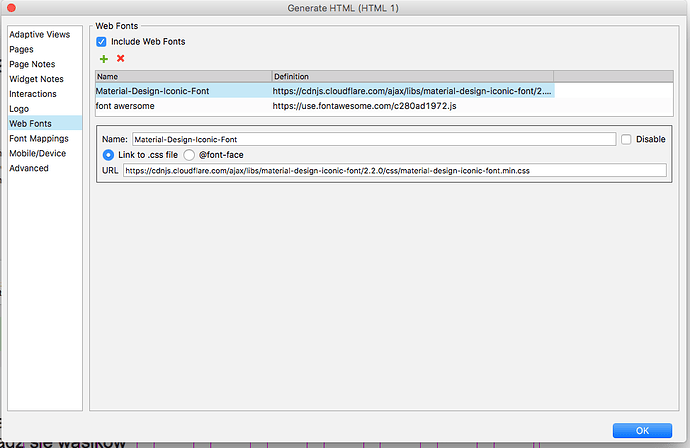Click the green plus add font icon
Screen dimensions: 690x448
[x=103, y=59]
